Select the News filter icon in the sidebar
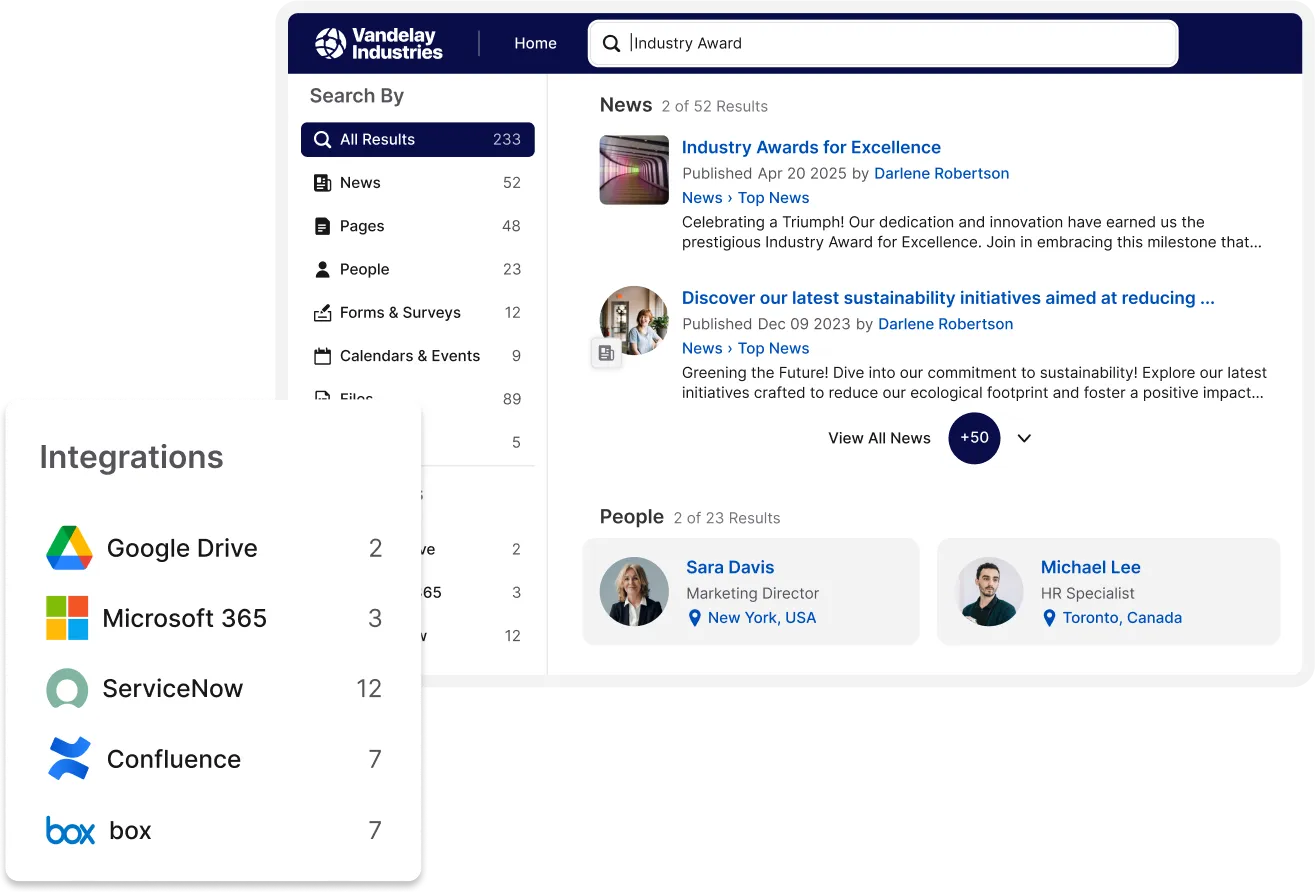 [323, 182]
